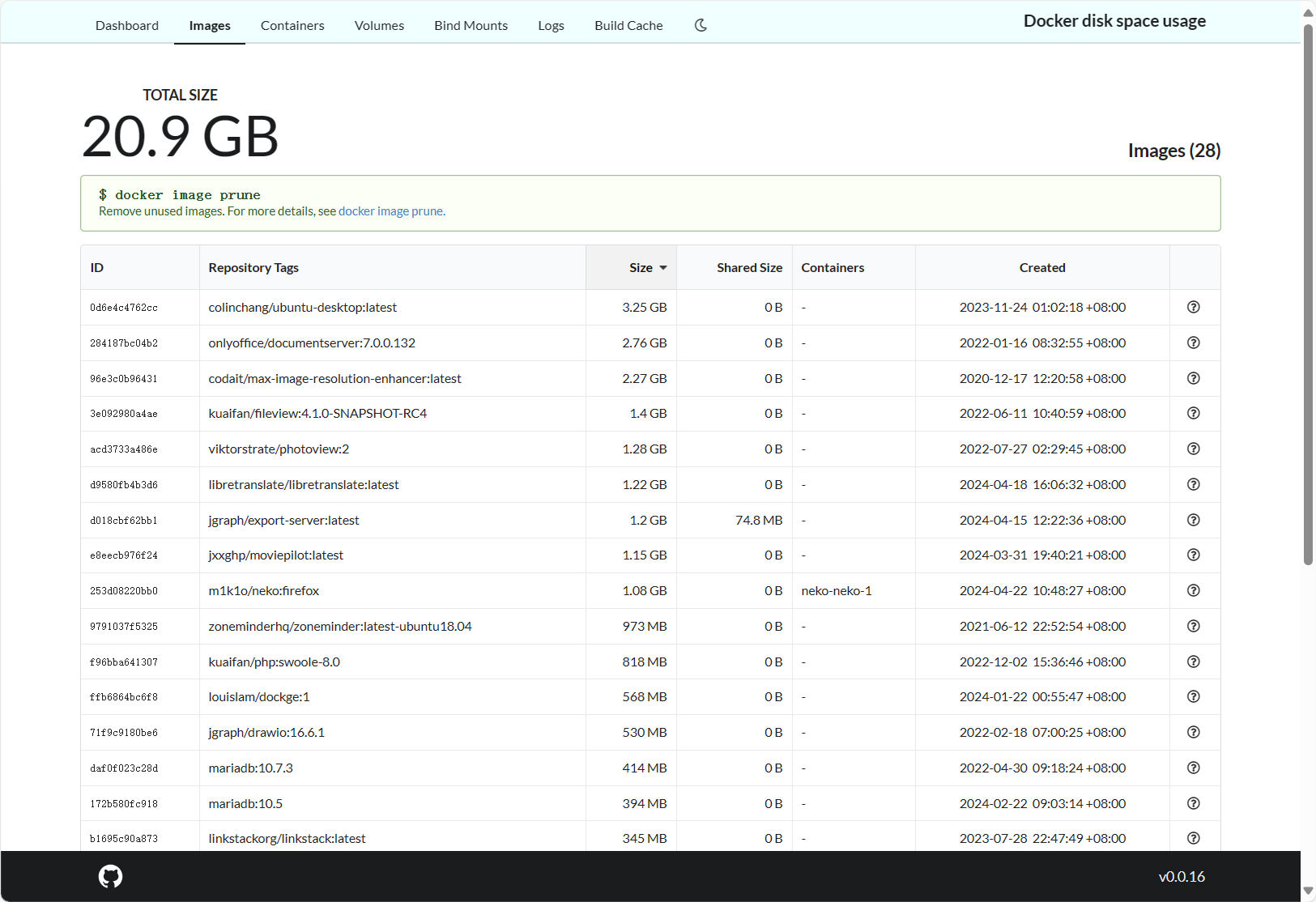Click help icon for louislam/dockge:1 row
1316x902 pixels.
click(x=1193, y=696)
